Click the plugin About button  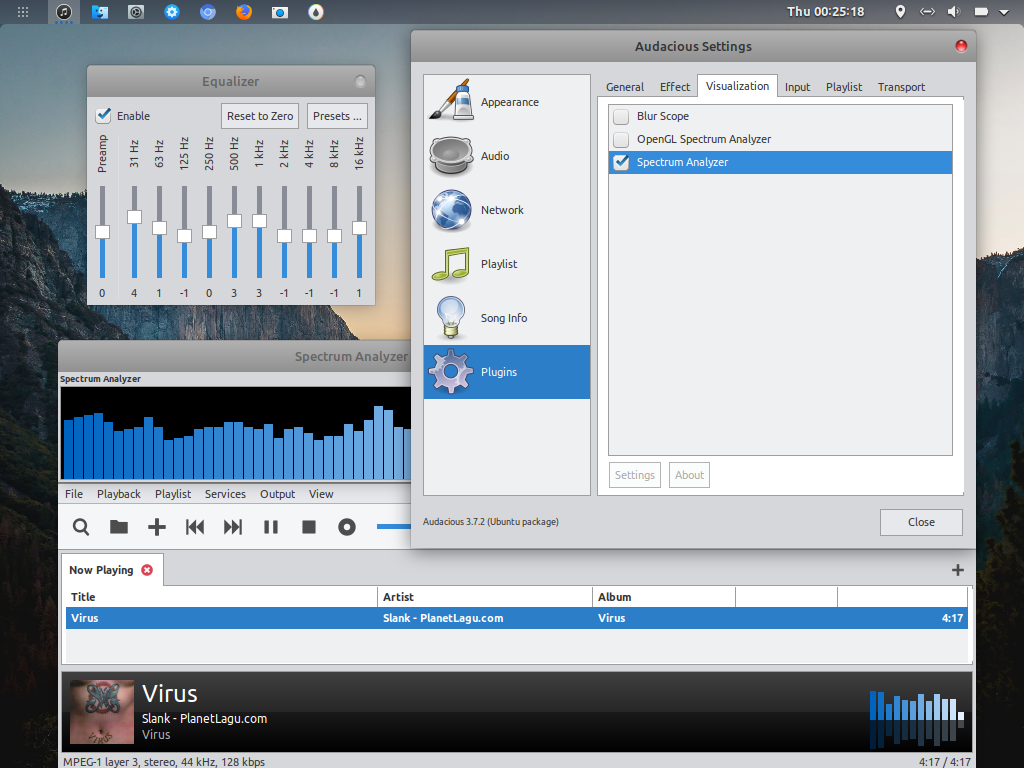point(689,475)
